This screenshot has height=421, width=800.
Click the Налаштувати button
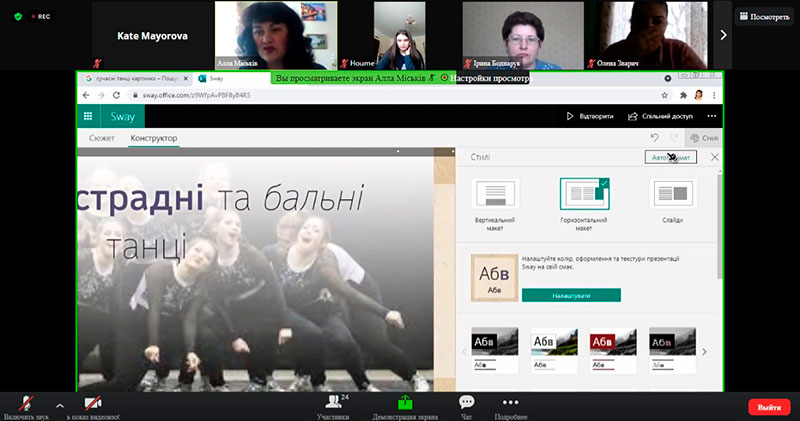point(571,295)
